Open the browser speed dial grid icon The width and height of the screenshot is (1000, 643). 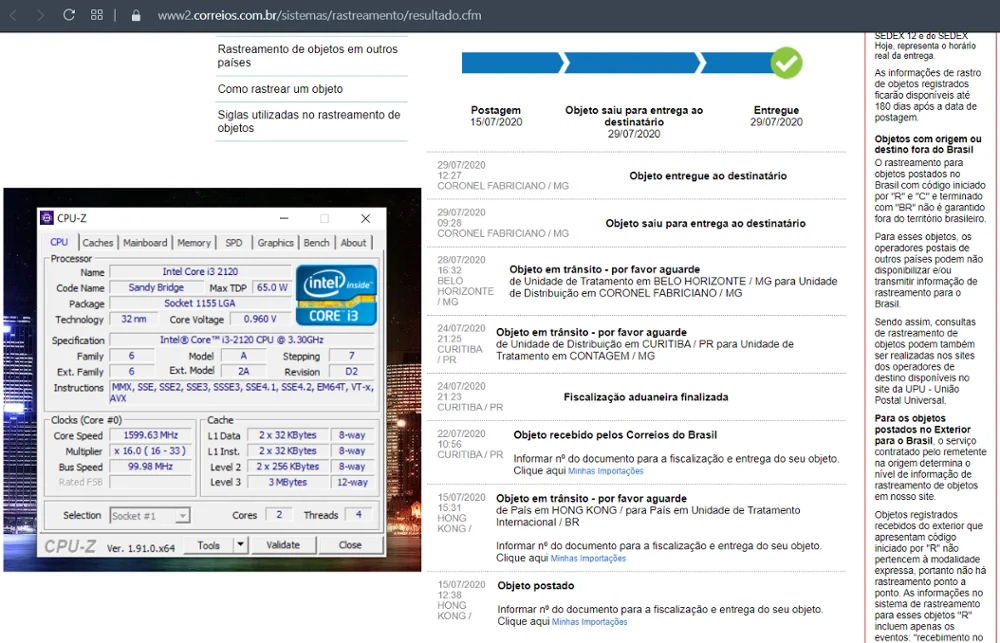click(x=97, y=15)
